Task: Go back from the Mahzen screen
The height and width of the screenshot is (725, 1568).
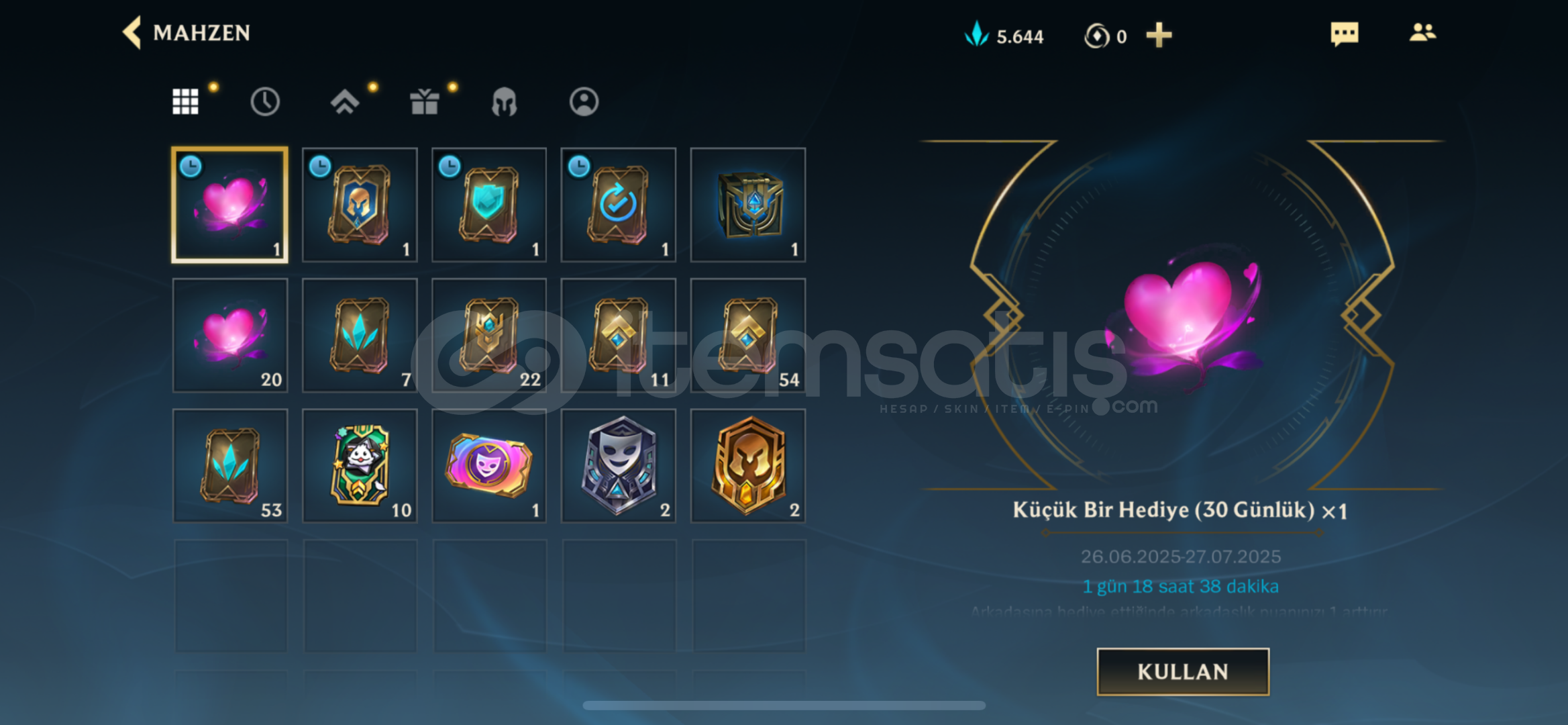Action: point(132,32)
